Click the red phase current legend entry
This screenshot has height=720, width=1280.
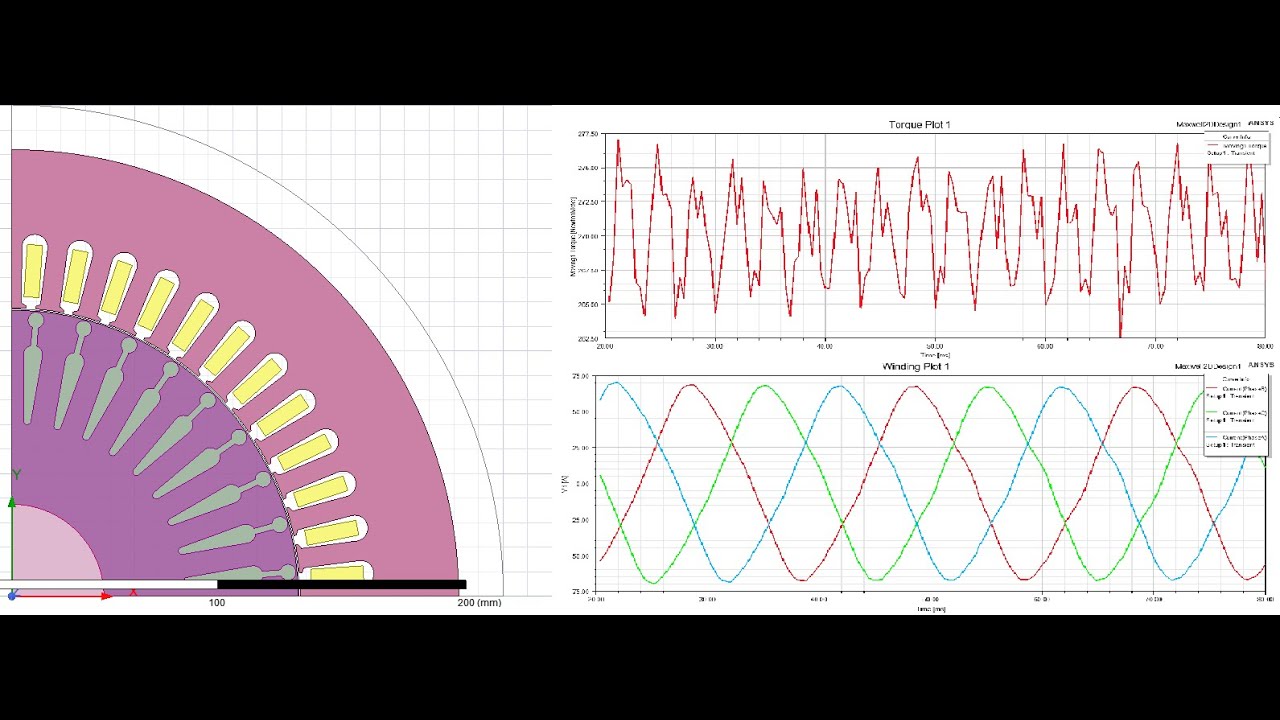1237,392
